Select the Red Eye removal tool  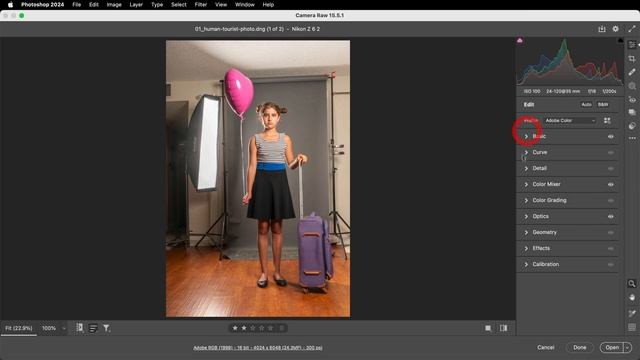[x=632, y=99]
